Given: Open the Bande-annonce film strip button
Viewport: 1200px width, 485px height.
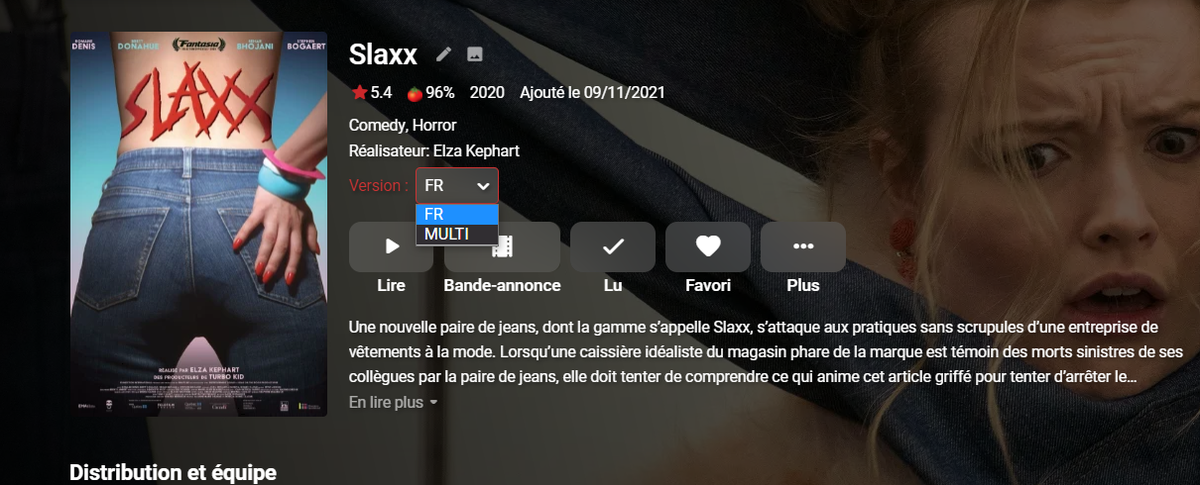Looking at the screenshot, I should (502, 246).
